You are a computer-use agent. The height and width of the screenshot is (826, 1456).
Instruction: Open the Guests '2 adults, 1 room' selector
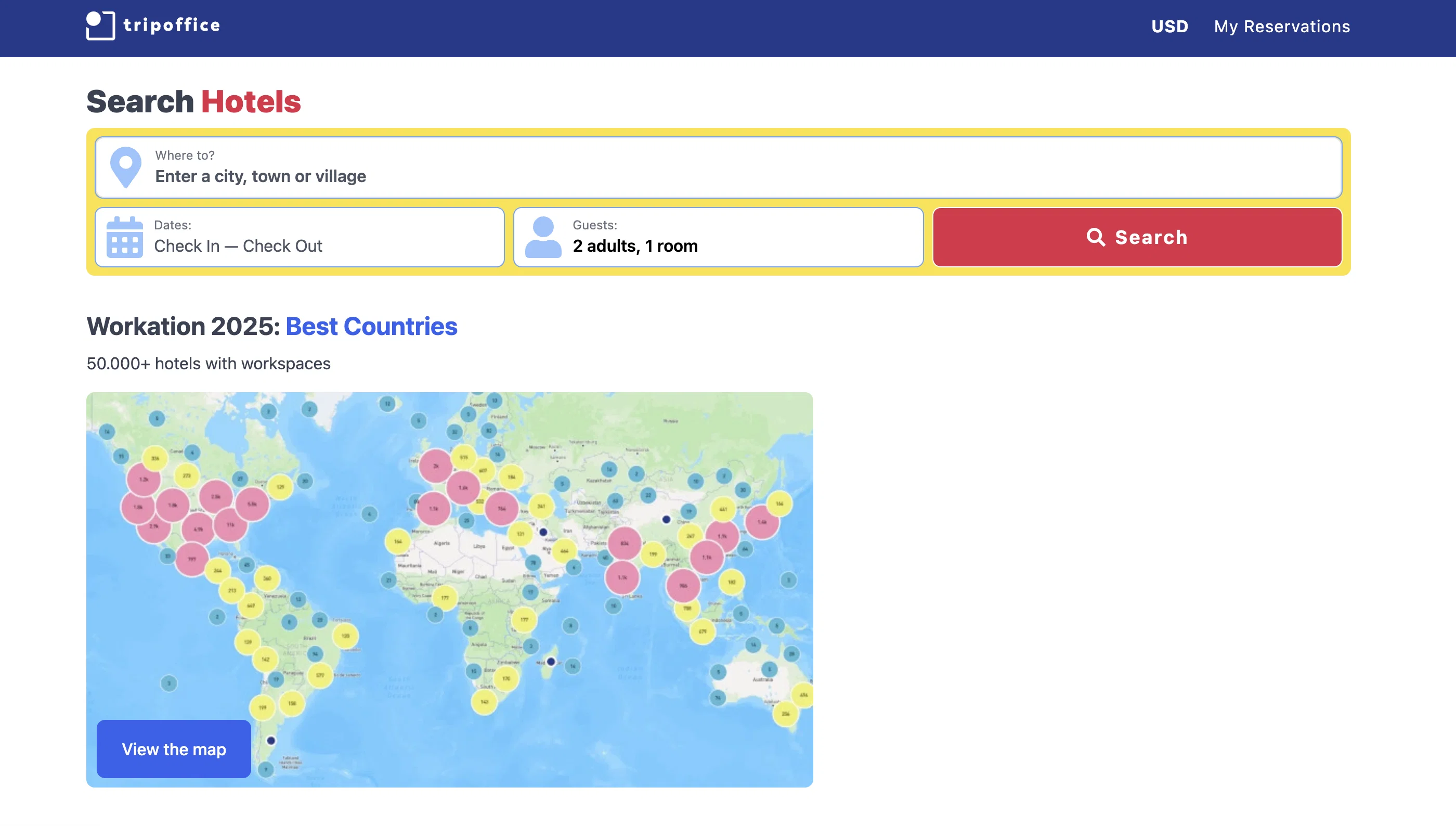(718, 237)
